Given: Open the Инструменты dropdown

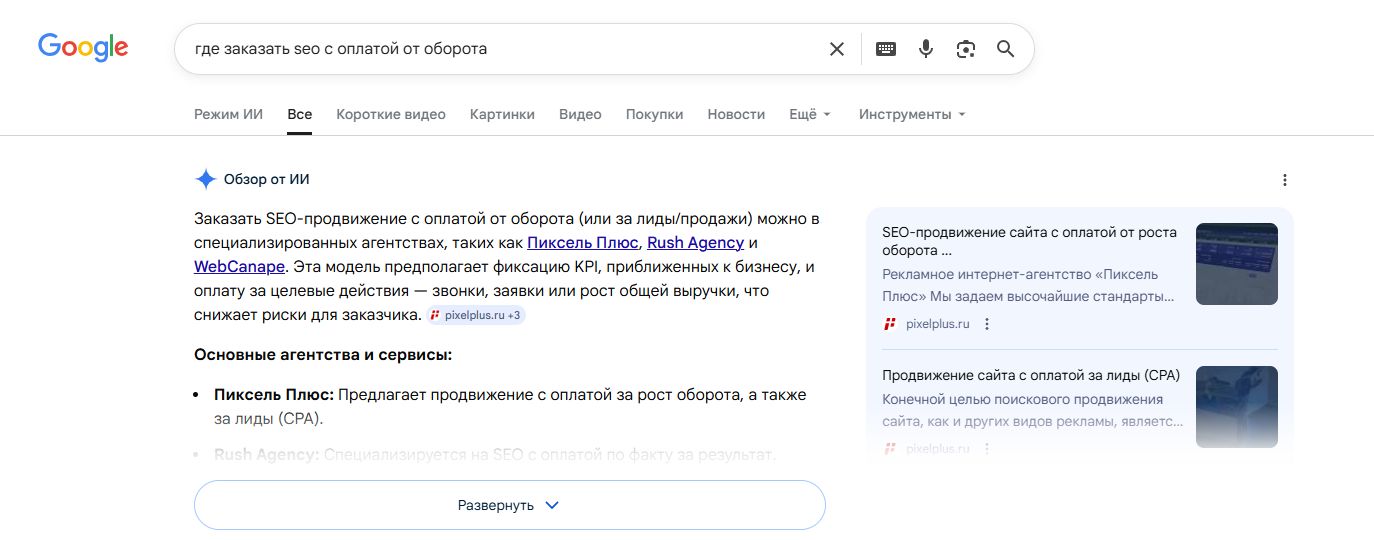Looking at the screenshot, I should coord(911,114).
